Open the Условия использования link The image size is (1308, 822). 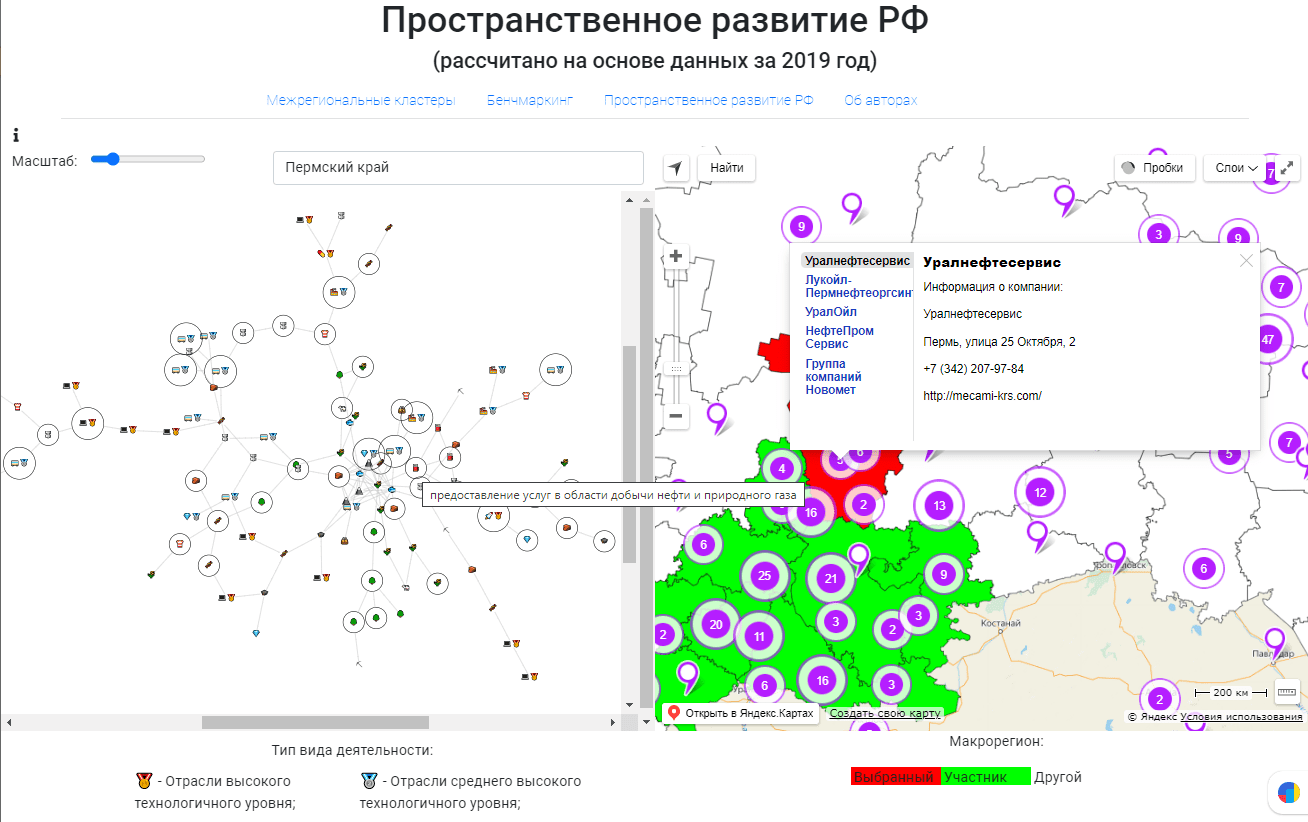(x=1241, y=716)
